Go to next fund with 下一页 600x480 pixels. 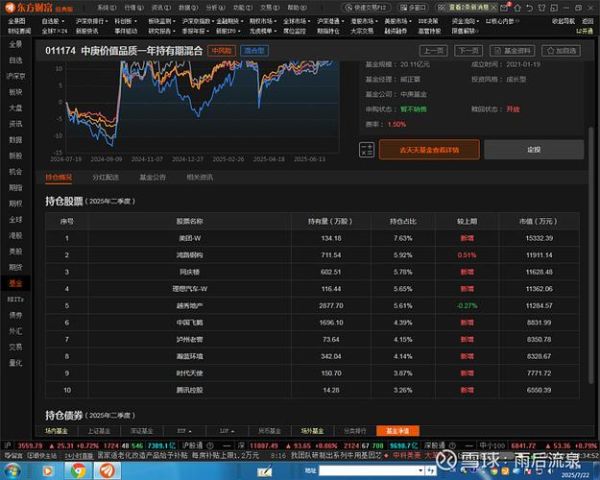point(467,49)
